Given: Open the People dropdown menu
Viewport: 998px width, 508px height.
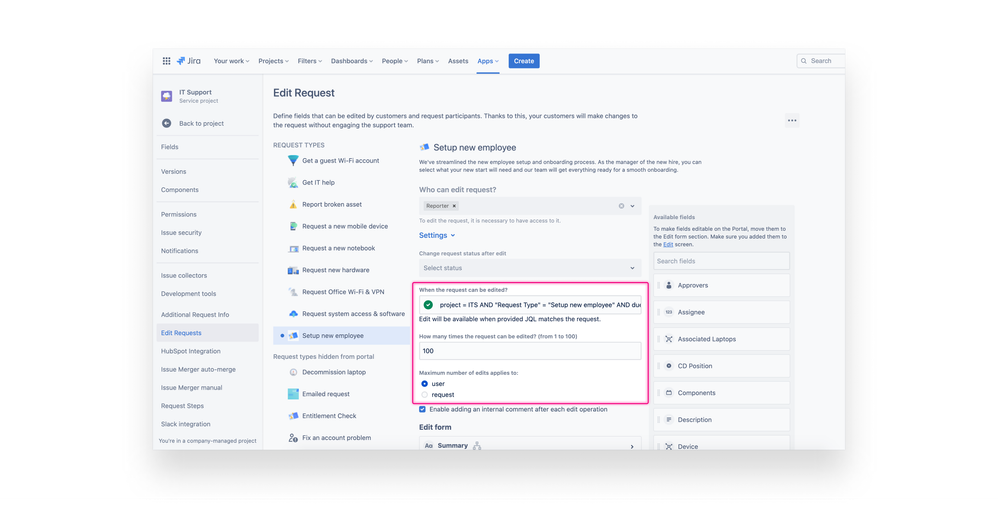Looking at the screenshot, I should click(395, 61).
